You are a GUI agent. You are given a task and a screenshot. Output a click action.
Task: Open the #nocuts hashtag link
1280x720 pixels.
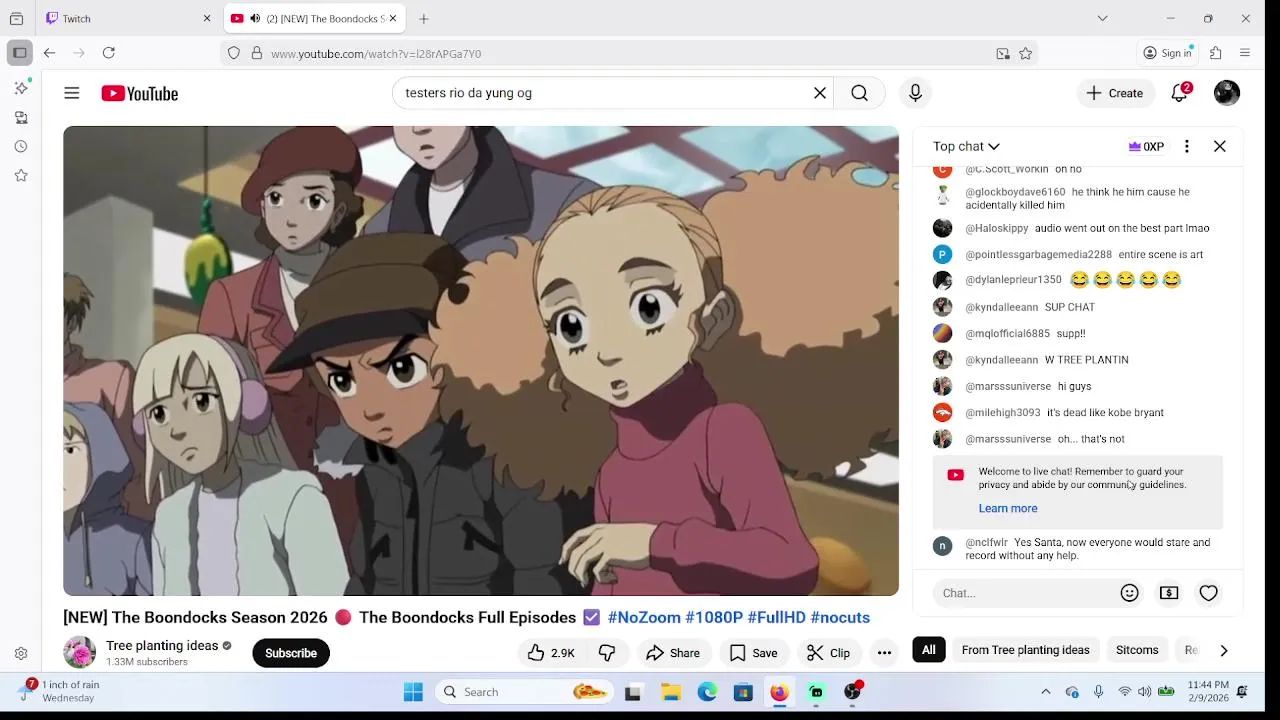pos(840,617)
